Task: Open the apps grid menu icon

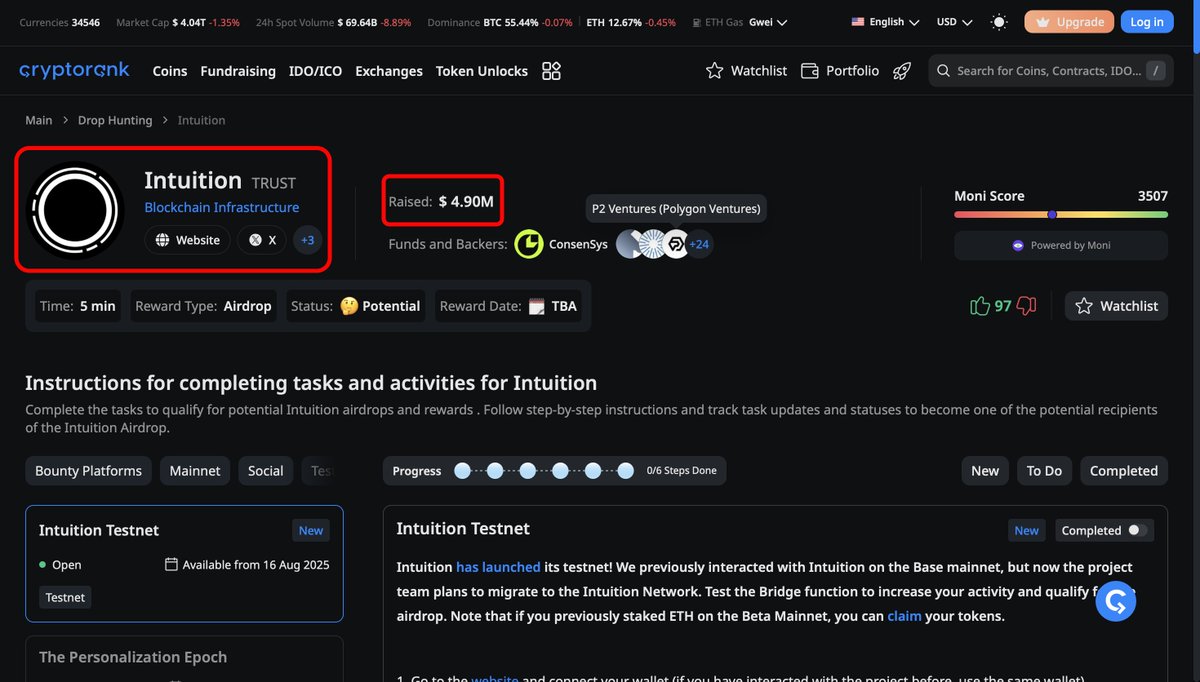Action: (551, 70)
